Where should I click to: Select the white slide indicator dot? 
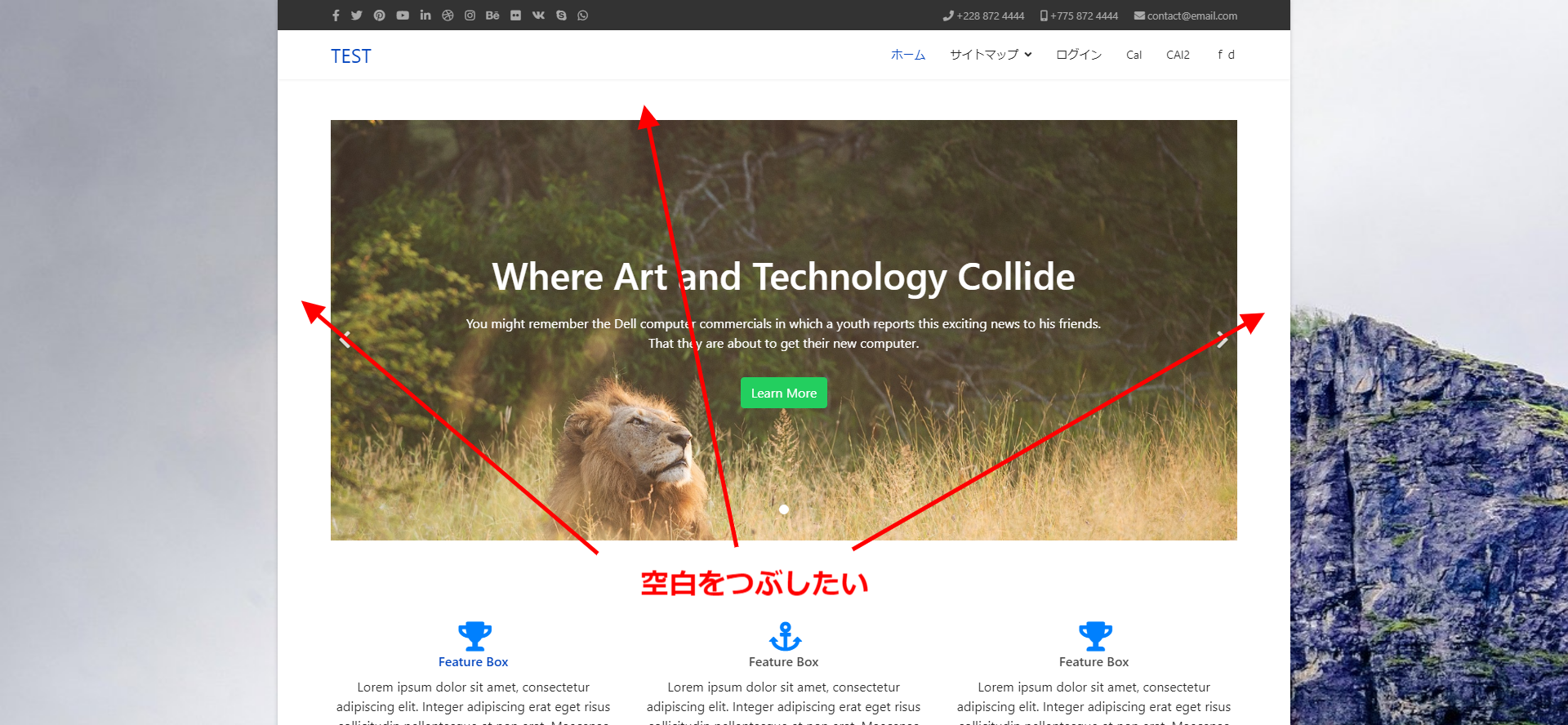coord(784,509)
